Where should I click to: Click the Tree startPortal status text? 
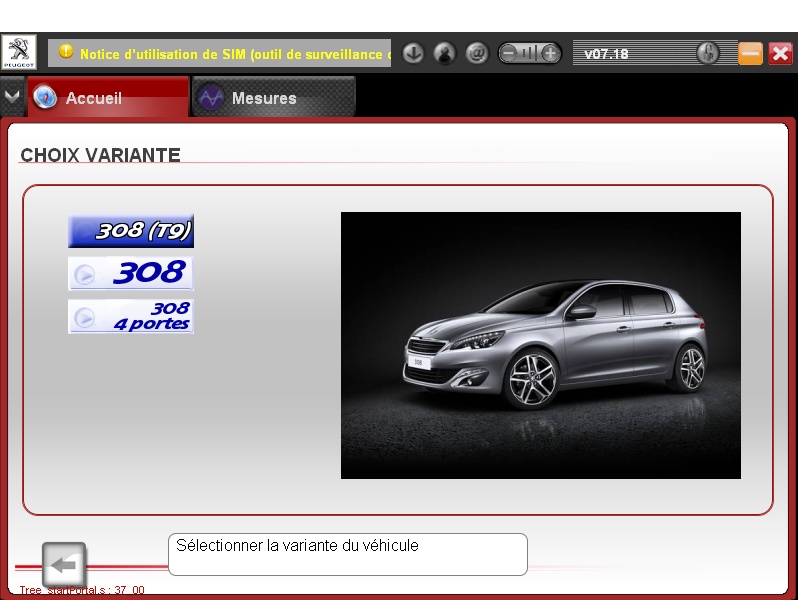point(82,590)
